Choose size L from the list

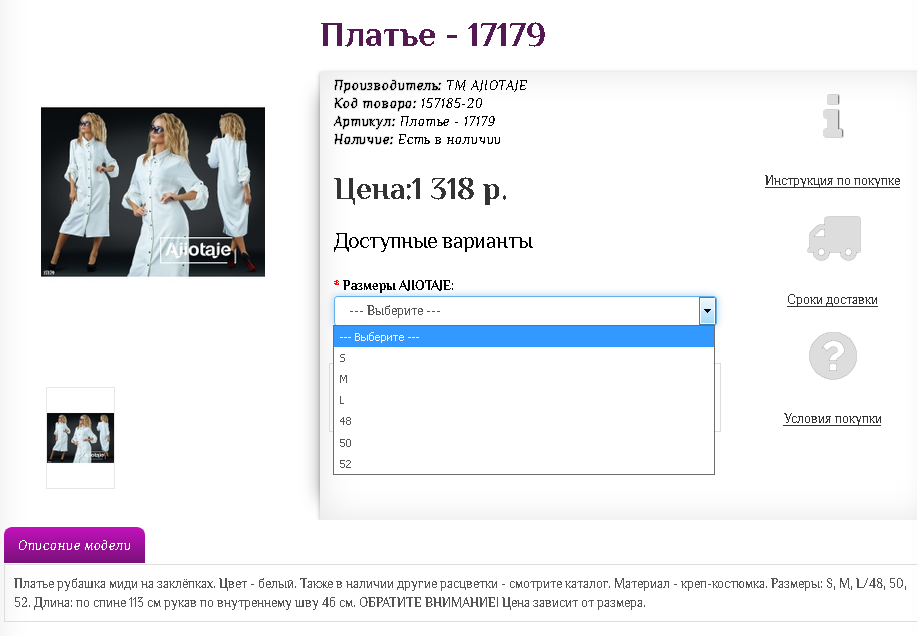pyautogui.click(x=524, y=400)
